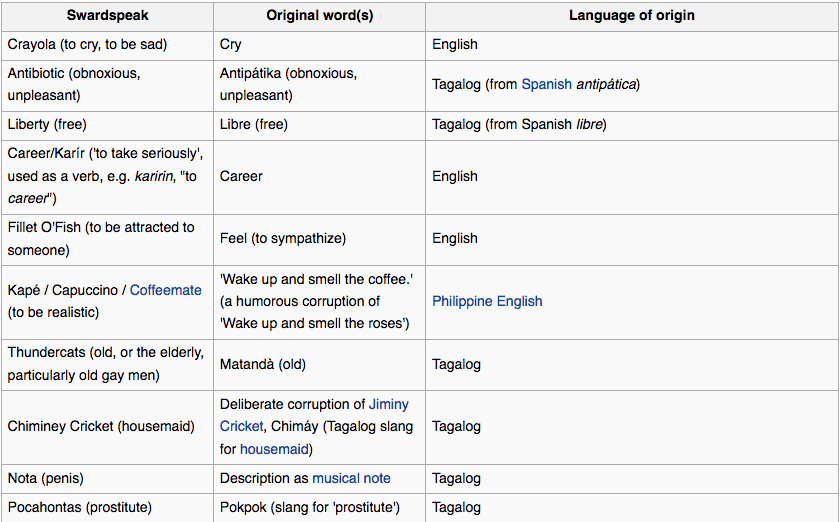Select the Pokpok original word cell

pos(309,507)
